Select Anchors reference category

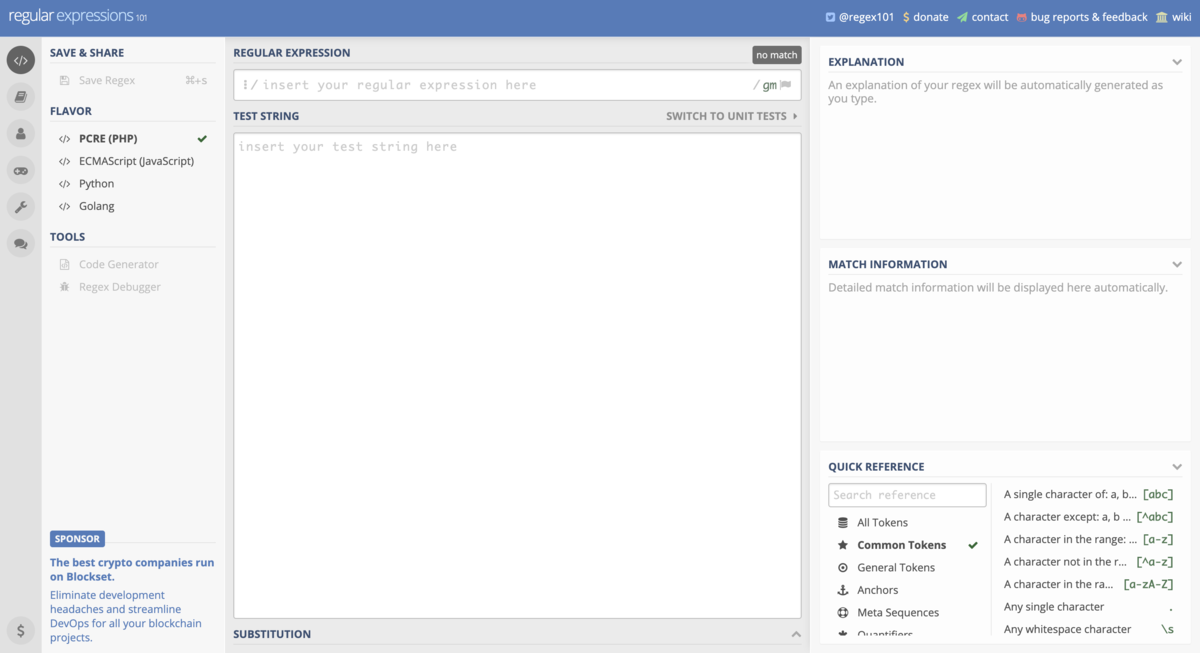tap(908, 590)
